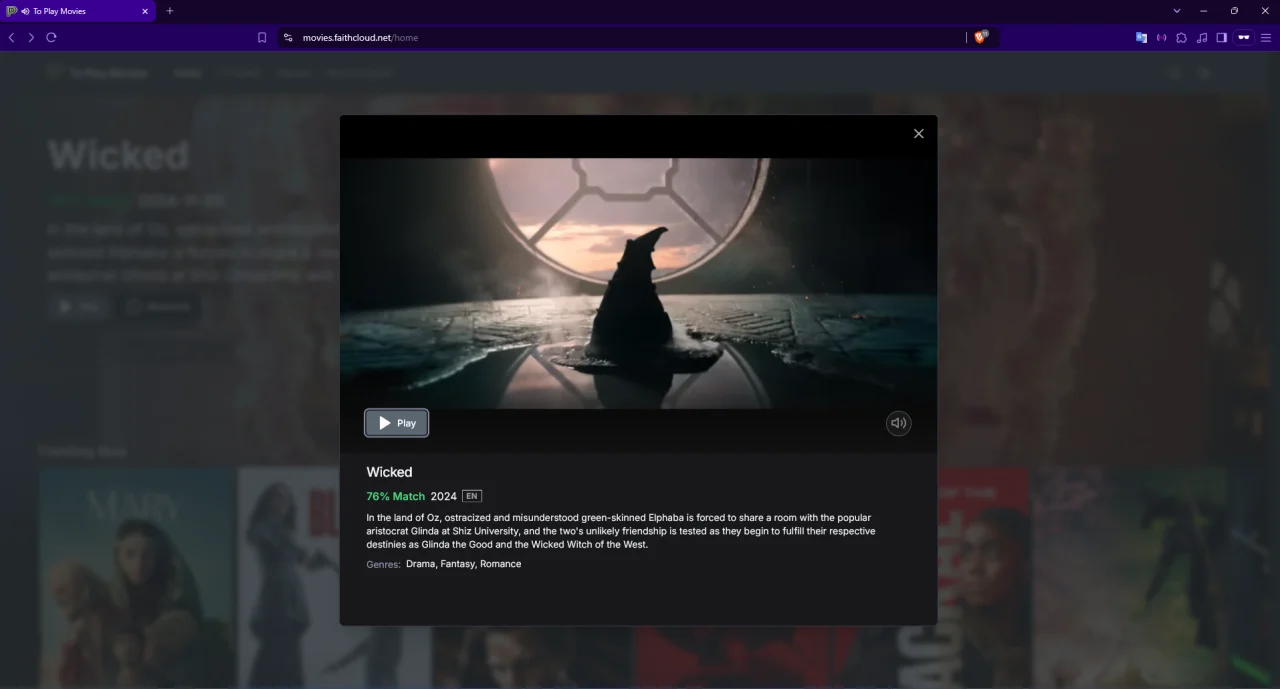Image resolution: width=1280 pixels, height=689 pixels.
Task: Open the browser main hamburger menu
Action: click(1266, 37)
